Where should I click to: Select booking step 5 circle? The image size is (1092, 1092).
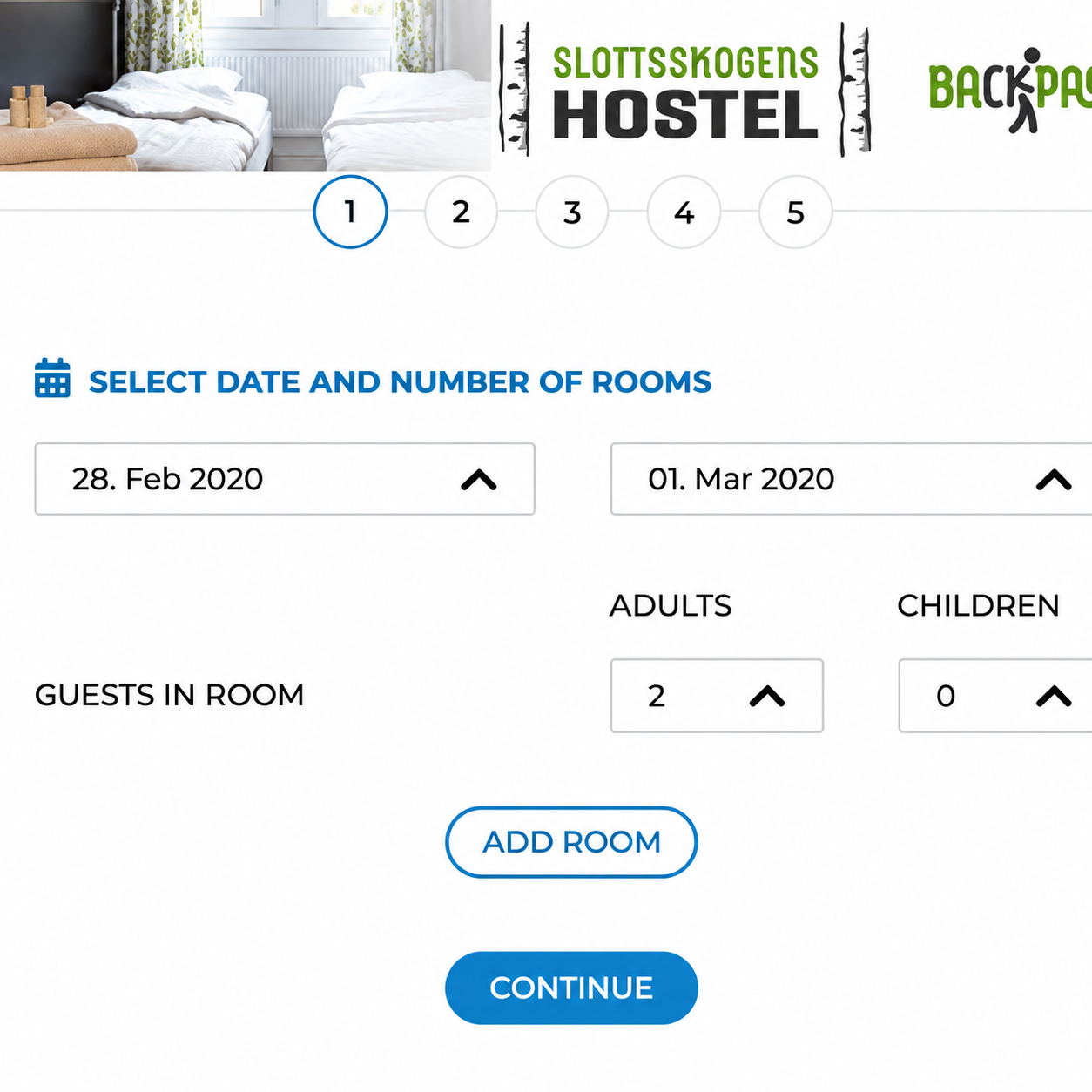(795, 212)
